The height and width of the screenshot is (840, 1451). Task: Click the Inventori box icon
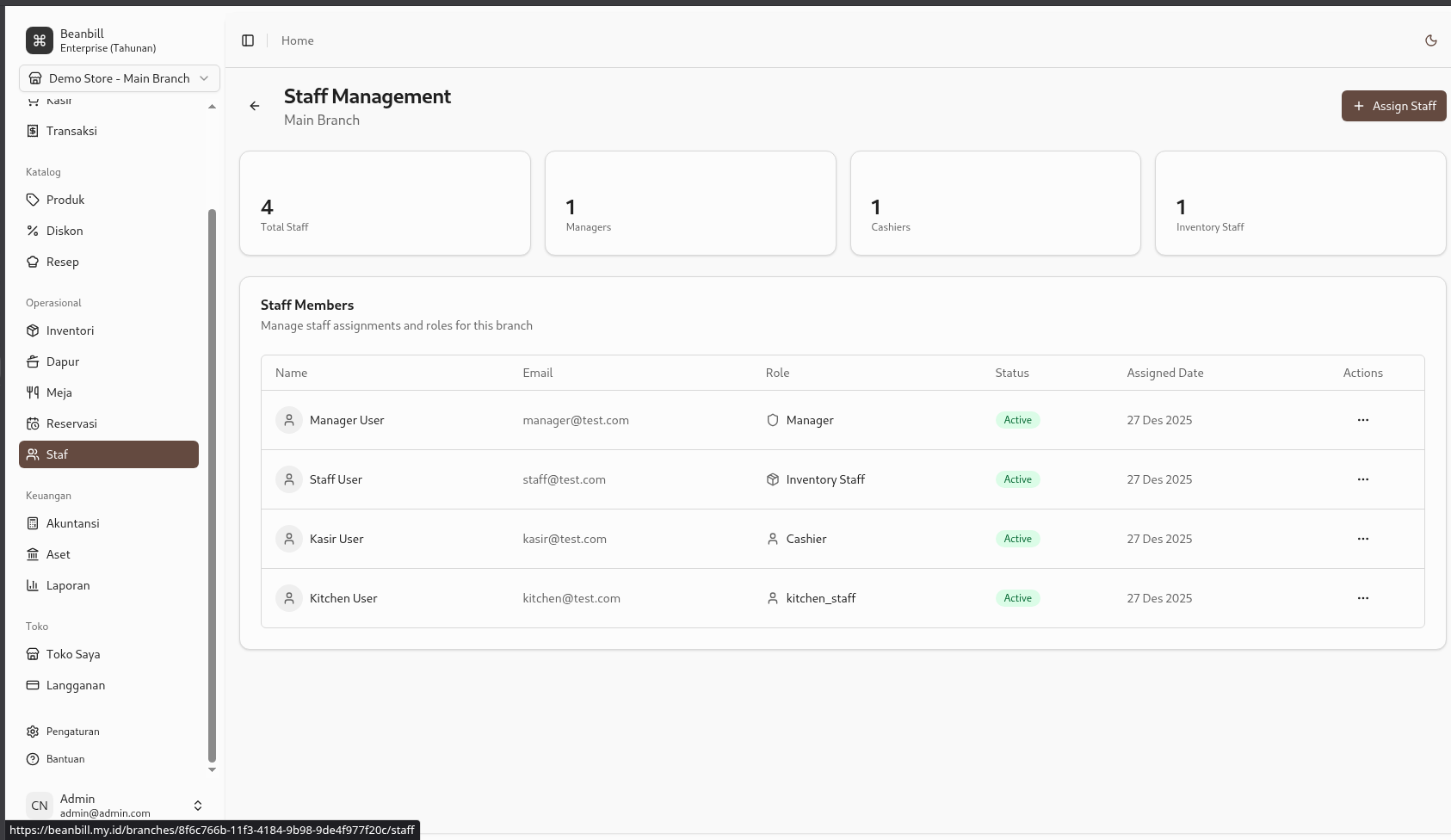33,330
